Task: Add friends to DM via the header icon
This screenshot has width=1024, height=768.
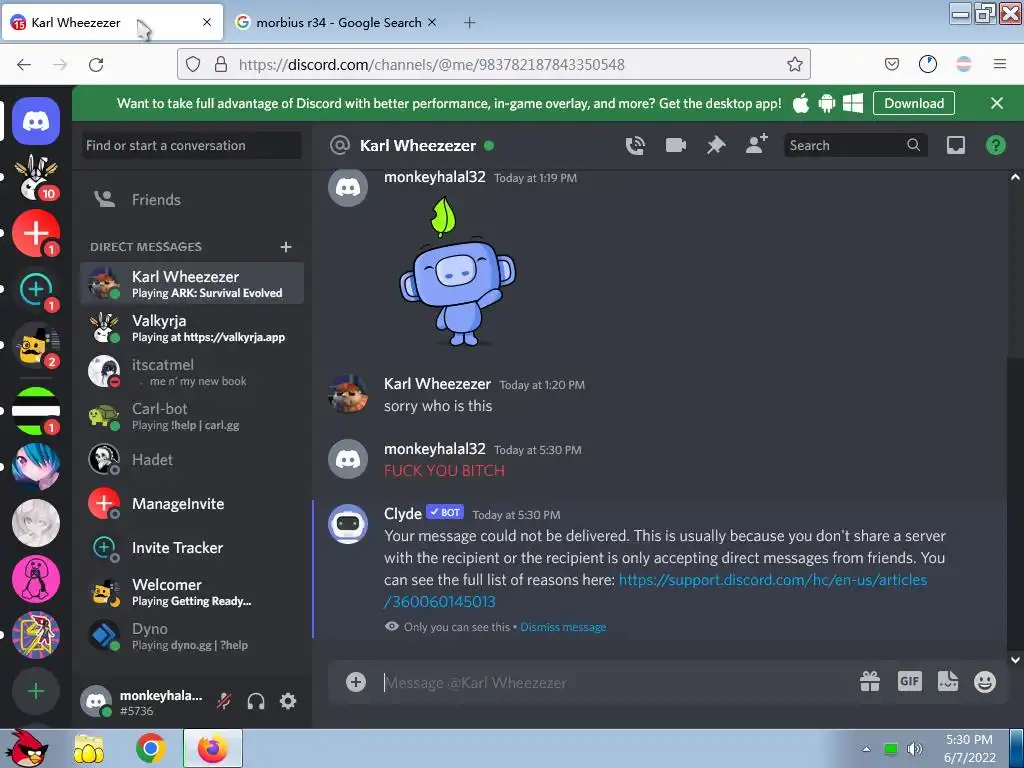Action: 756,144
